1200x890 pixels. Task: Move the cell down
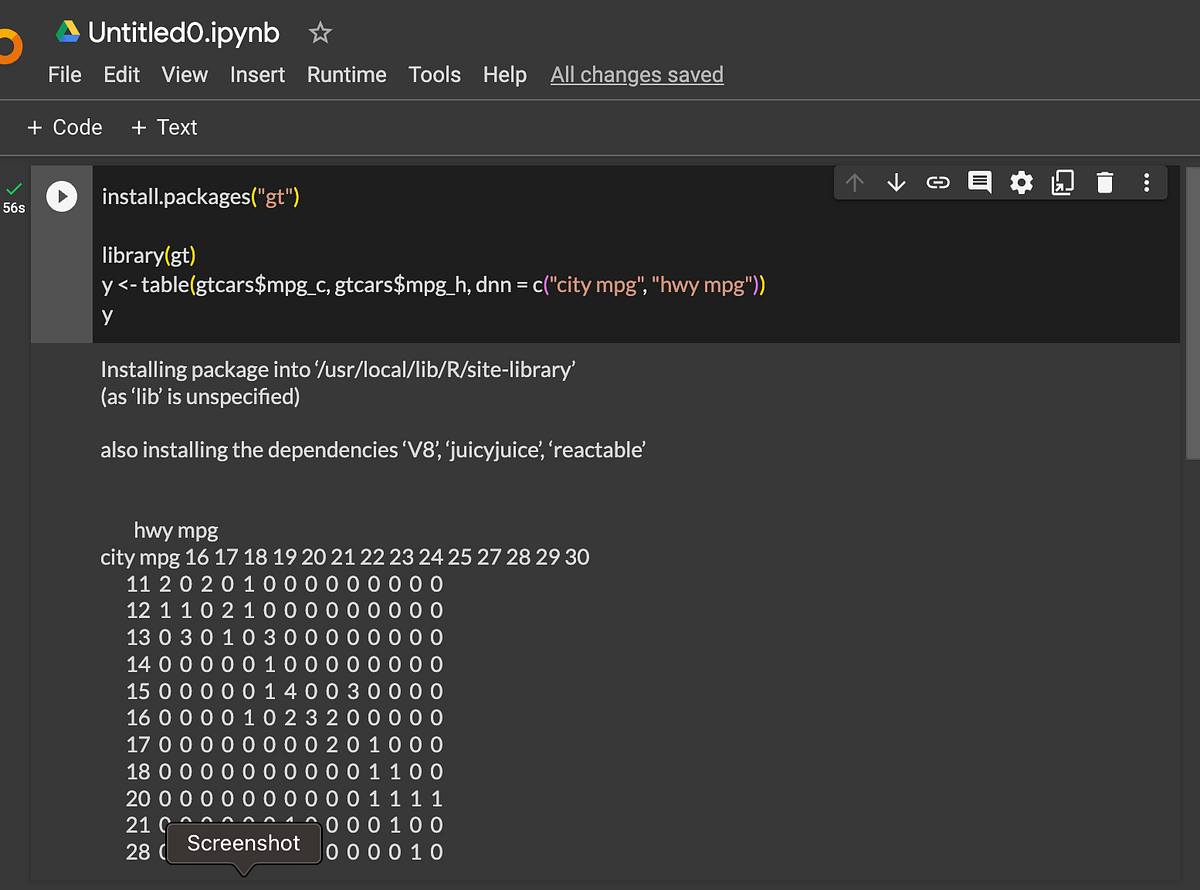point(896,182)
